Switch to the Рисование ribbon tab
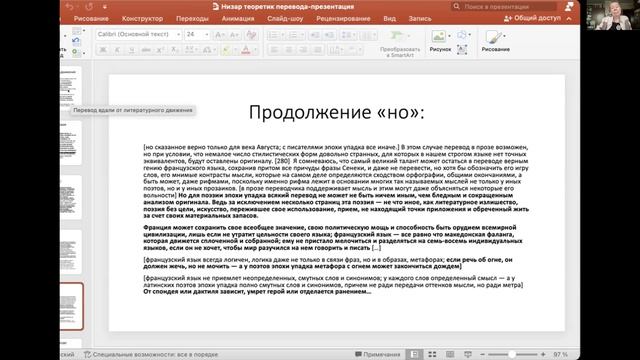 click(x=91, y=19)
